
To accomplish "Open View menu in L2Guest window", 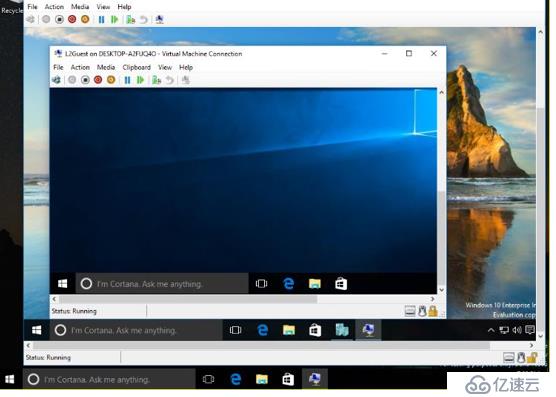I will tap(165, 67).
